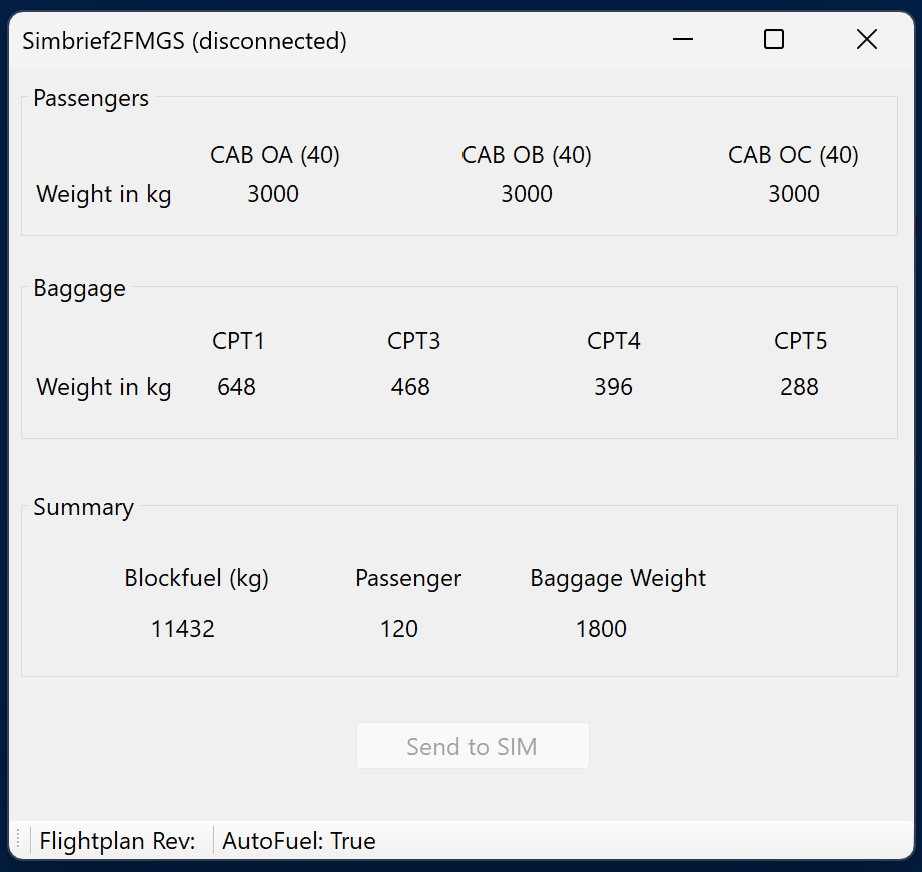922x872 pixels.
Task: Select the CAB OC weight value 3000
Action: [794, 194]
